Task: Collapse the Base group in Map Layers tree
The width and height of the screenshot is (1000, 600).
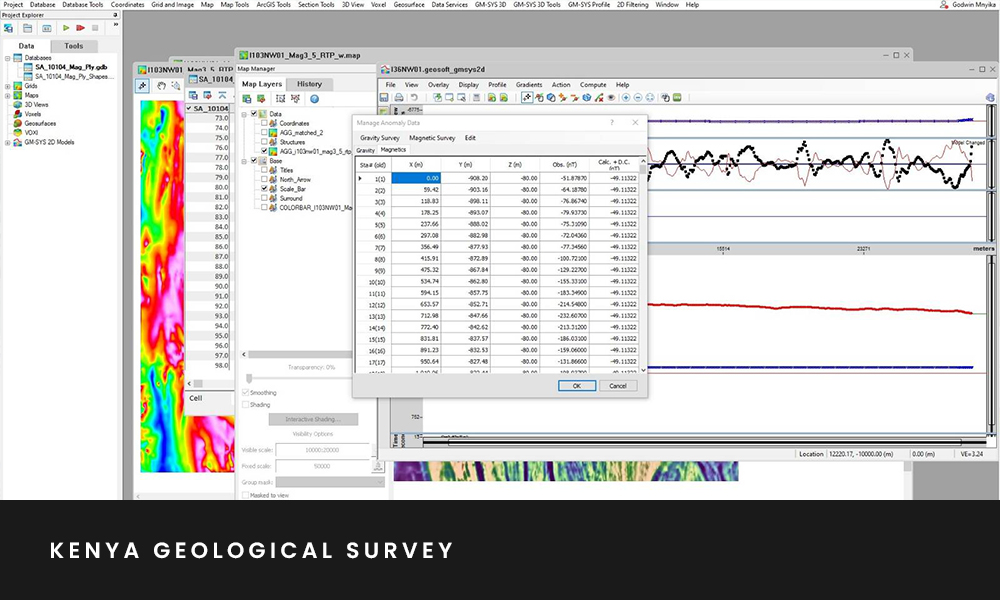Action: pos(244,161)
